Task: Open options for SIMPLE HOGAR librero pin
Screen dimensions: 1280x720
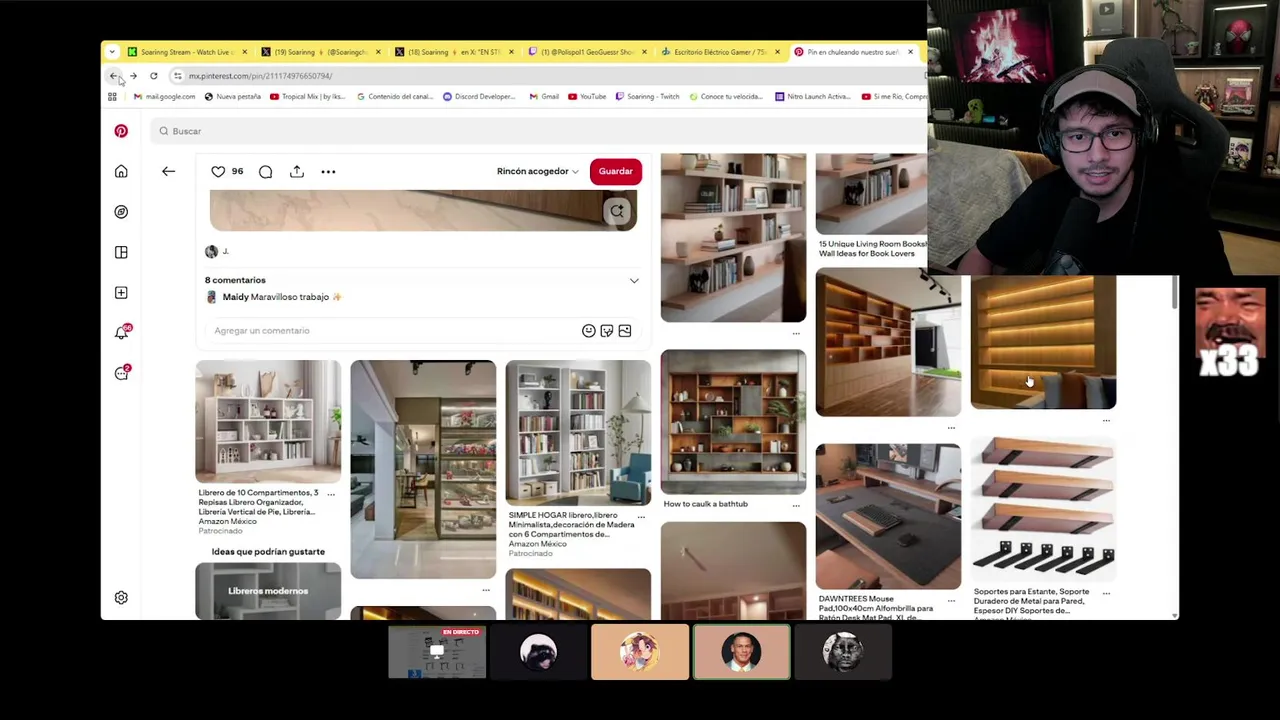Action: (641, 517)
